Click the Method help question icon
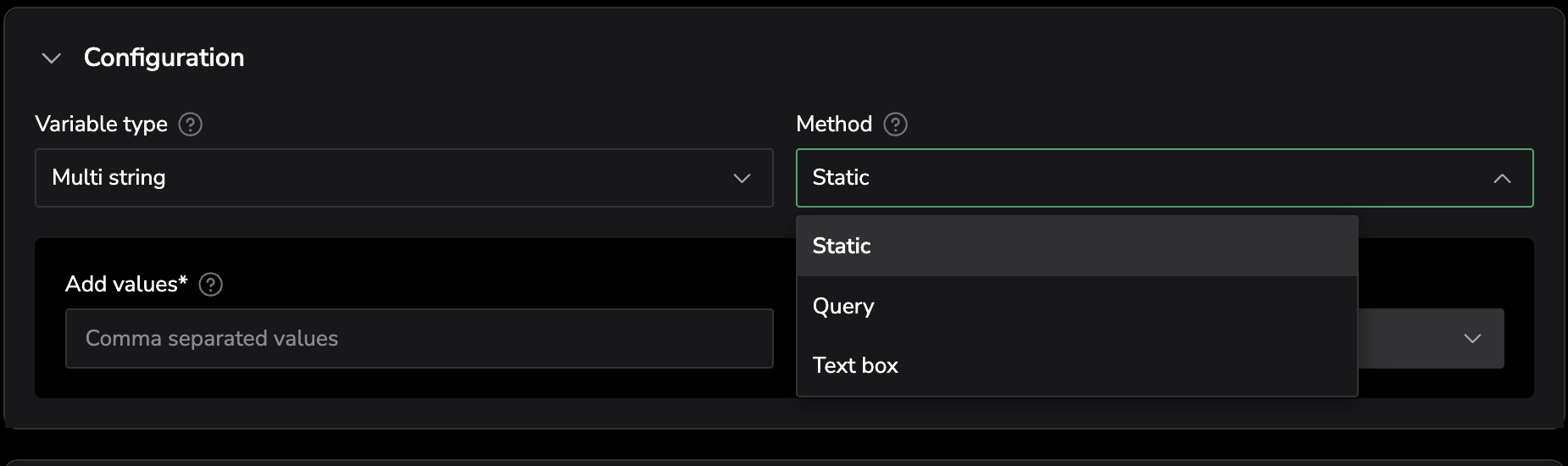The image size is (1568, 466). [x=895, y=125]
